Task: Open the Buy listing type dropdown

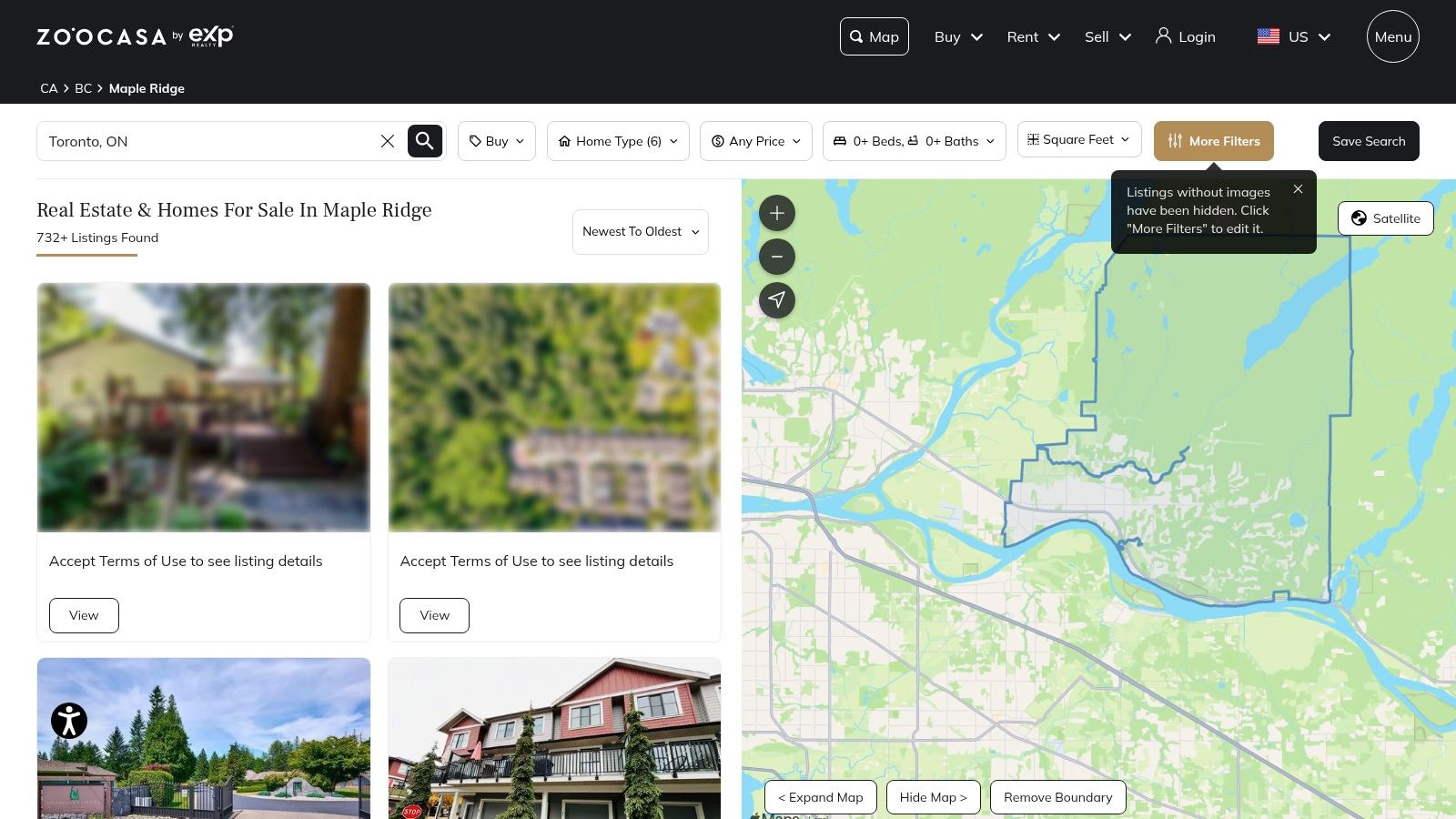Action: pyautogui.click(x=497, y=141)
